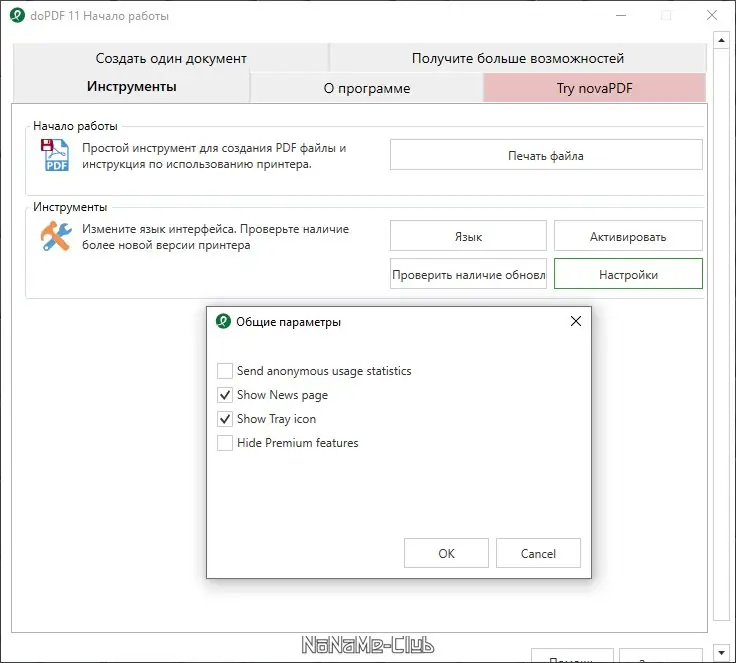
Task: Click the Печать файла button
Action: pyautogui.click(x=546, y=155)
